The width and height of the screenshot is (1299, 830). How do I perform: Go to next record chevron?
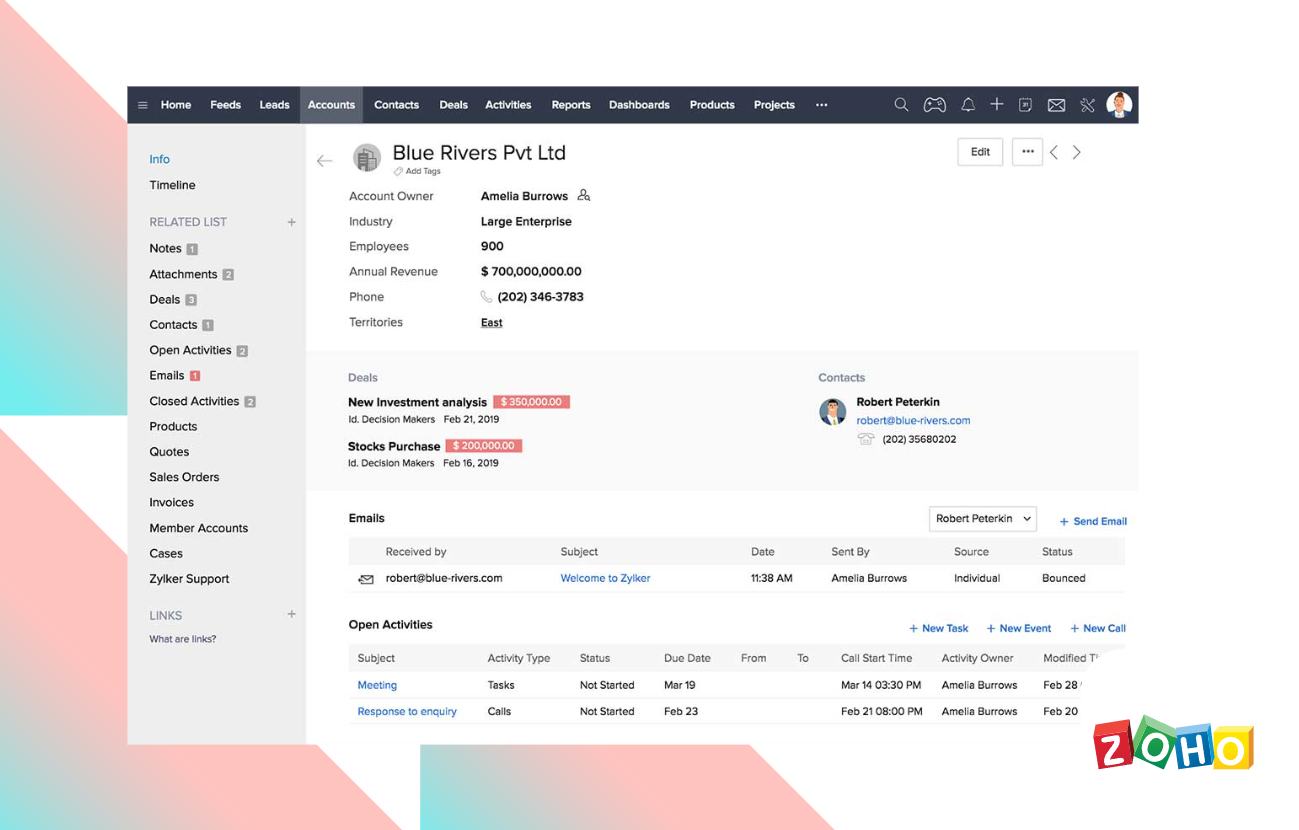click(1077, 152)
